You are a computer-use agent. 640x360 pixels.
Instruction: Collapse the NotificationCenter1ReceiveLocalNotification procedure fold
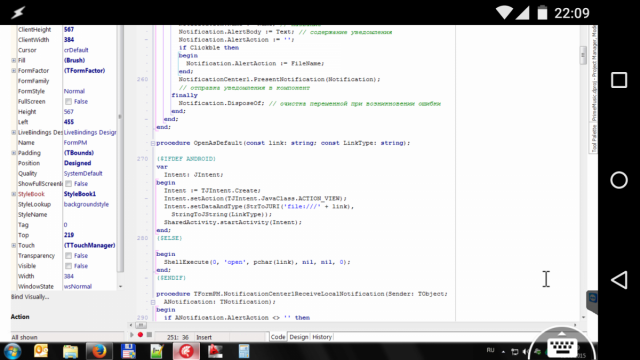153,302
